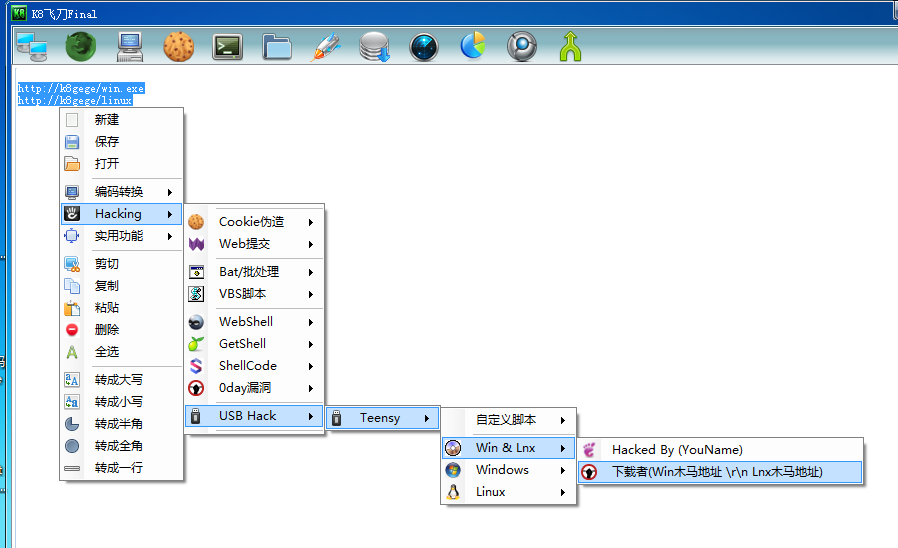Open the file folder toolbar icon
Image resolution: width=898 pixels, height=548 pixels.
point(277,46)
